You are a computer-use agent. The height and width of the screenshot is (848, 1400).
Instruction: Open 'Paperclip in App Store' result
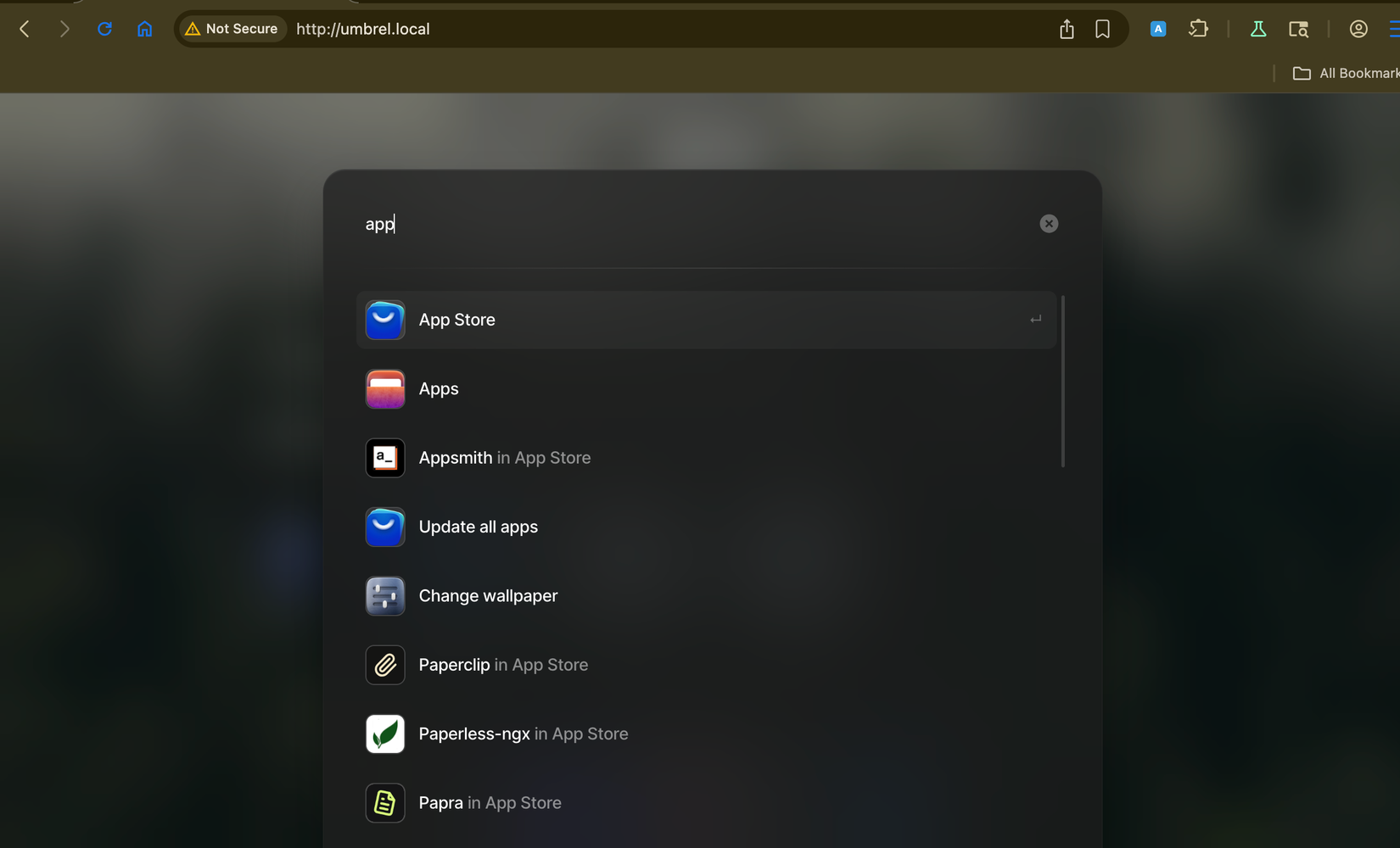tap(706, 665)
